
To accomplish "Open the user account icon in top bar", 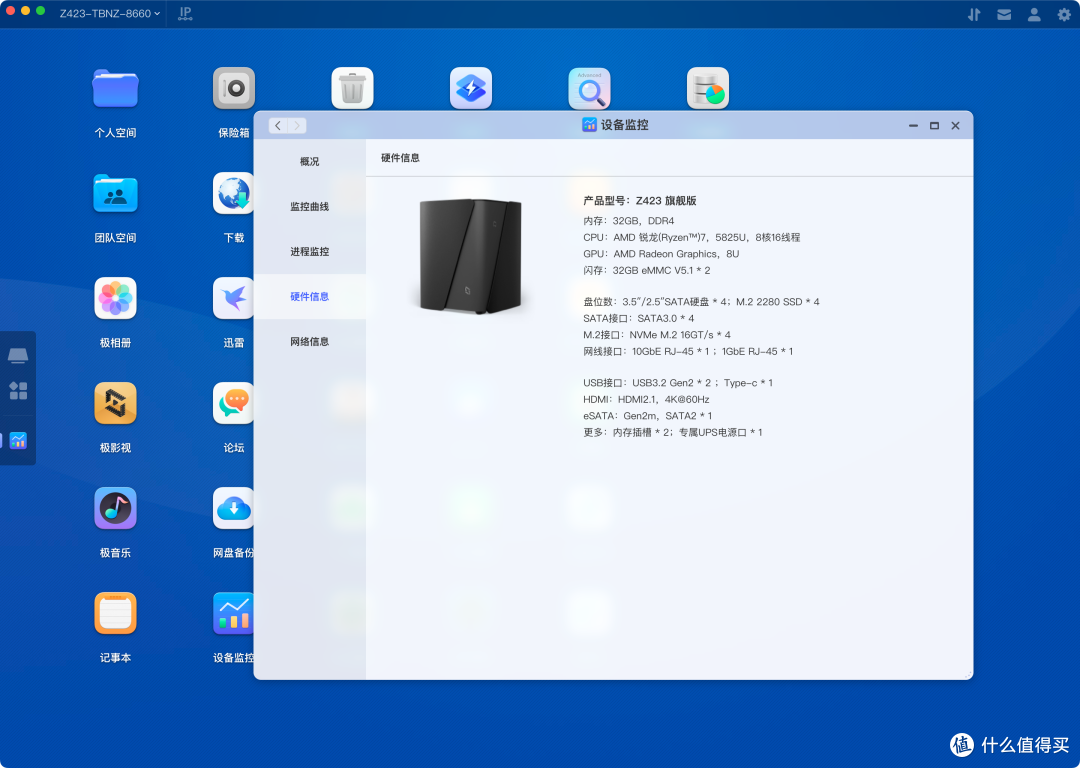I will click(x=1034, y=14).
